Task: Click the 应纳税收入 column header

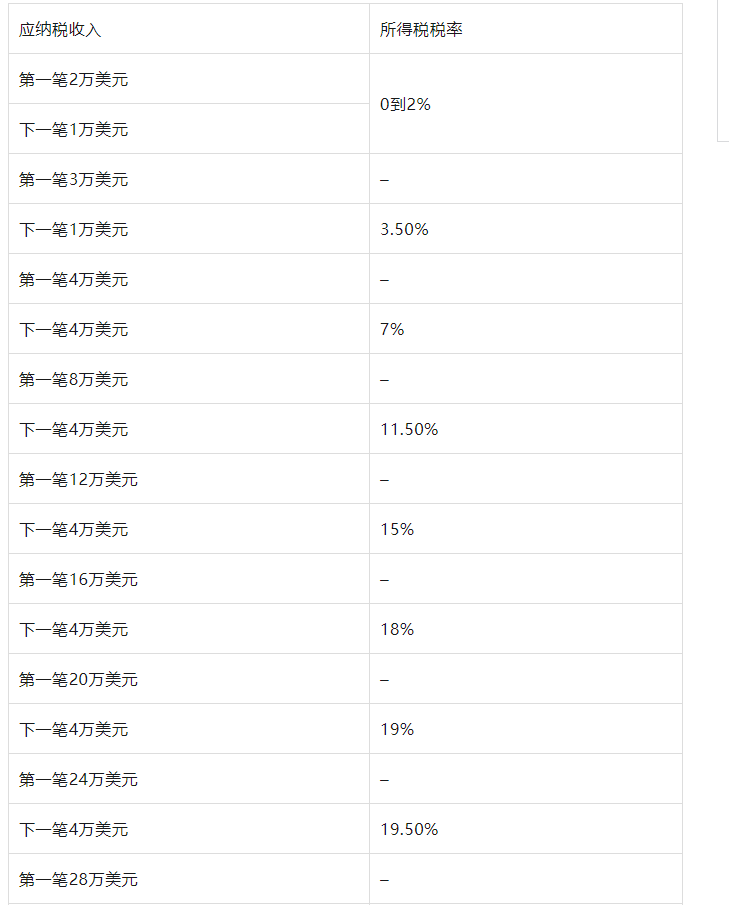Action: point(189,29)
